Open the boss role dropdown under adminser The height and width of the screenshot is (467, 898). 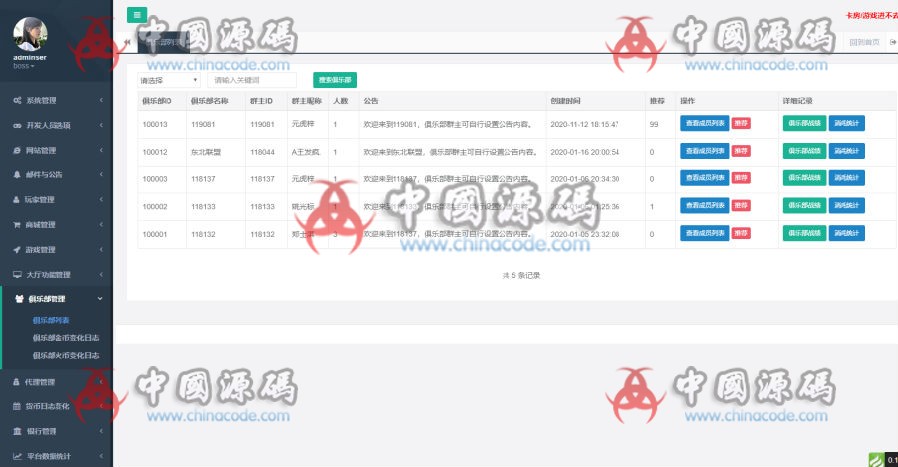pyautogui.click(x=23, y=66)
